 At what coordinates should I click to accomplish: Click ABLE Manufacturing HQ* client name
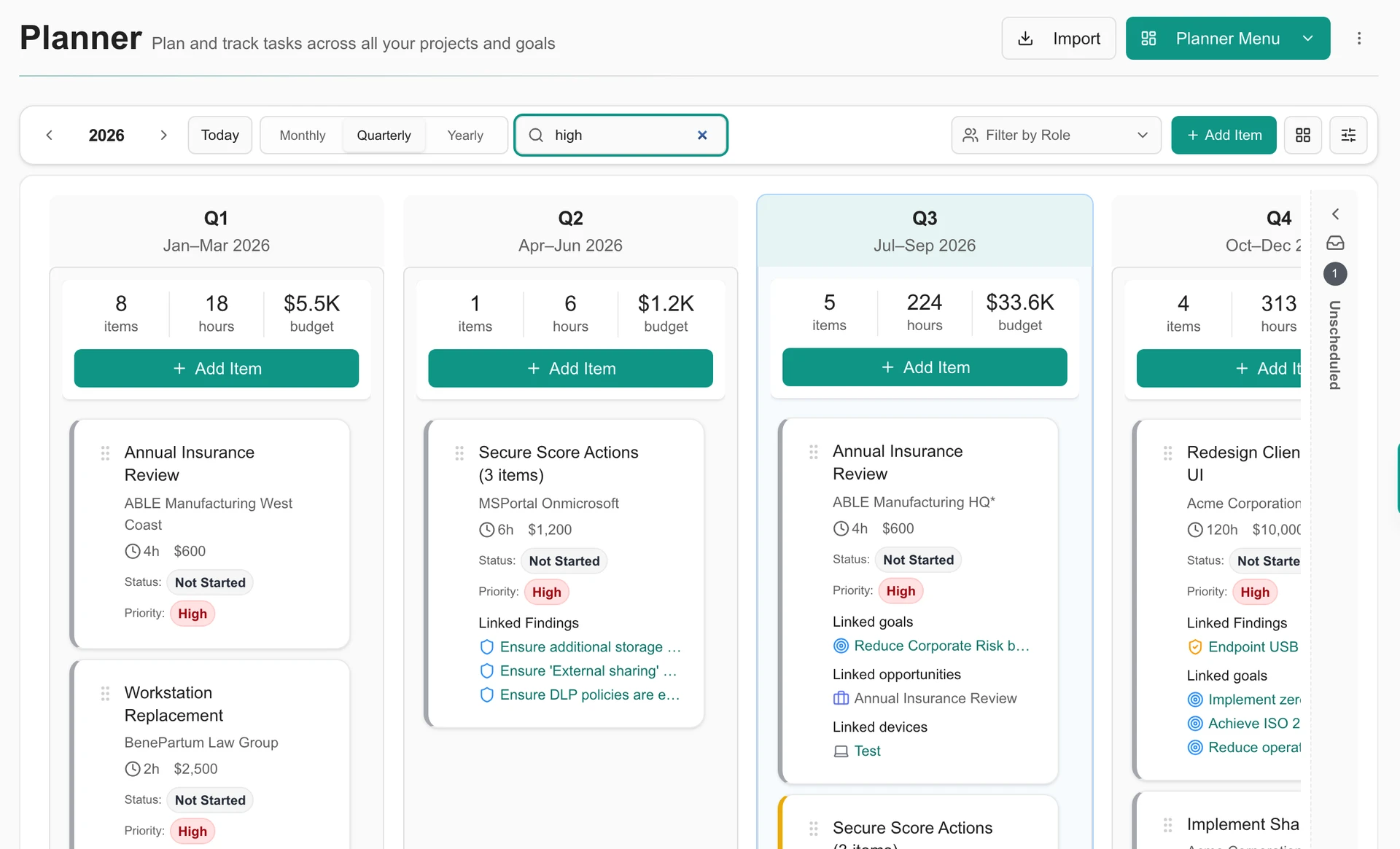914,502
